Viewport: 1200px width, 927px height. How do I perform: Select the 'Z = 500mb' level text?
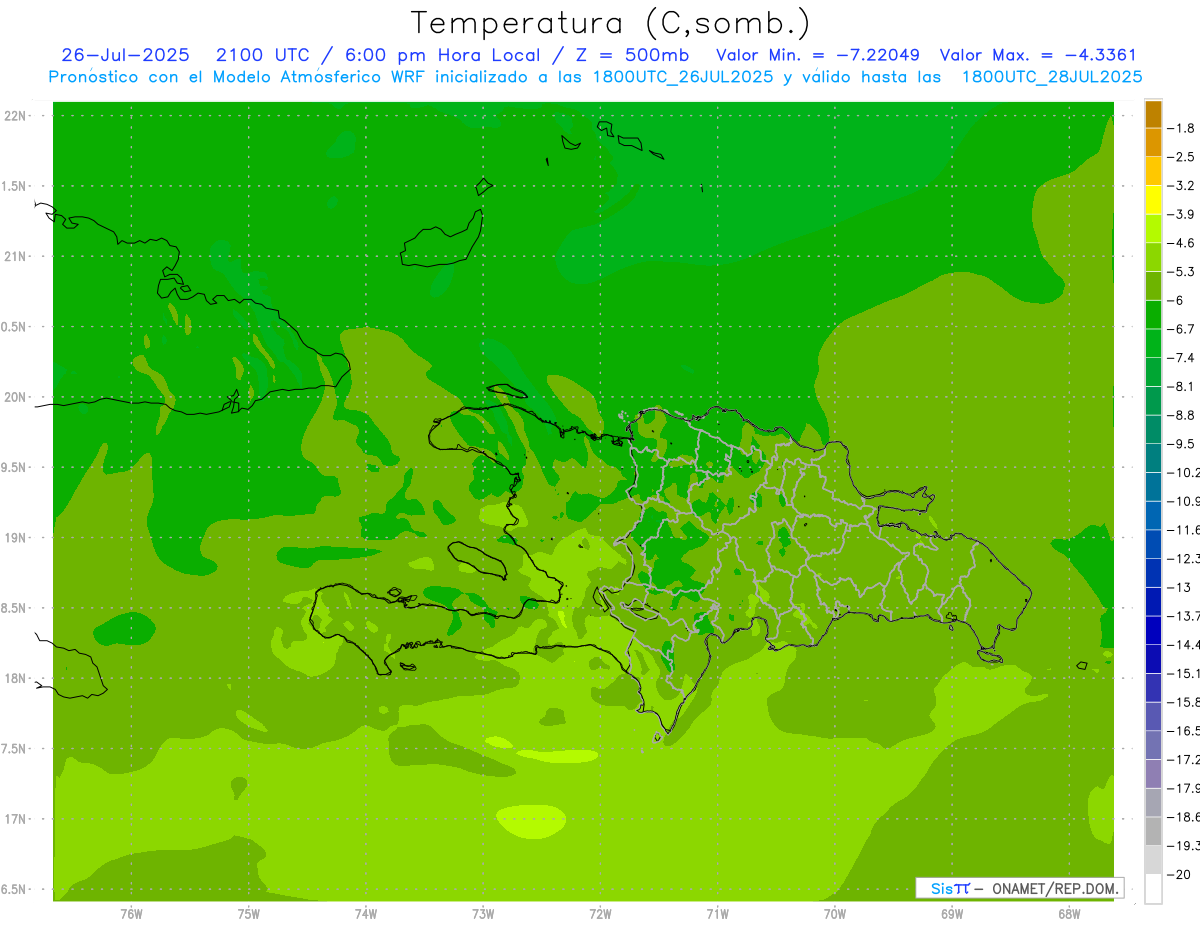631,55
